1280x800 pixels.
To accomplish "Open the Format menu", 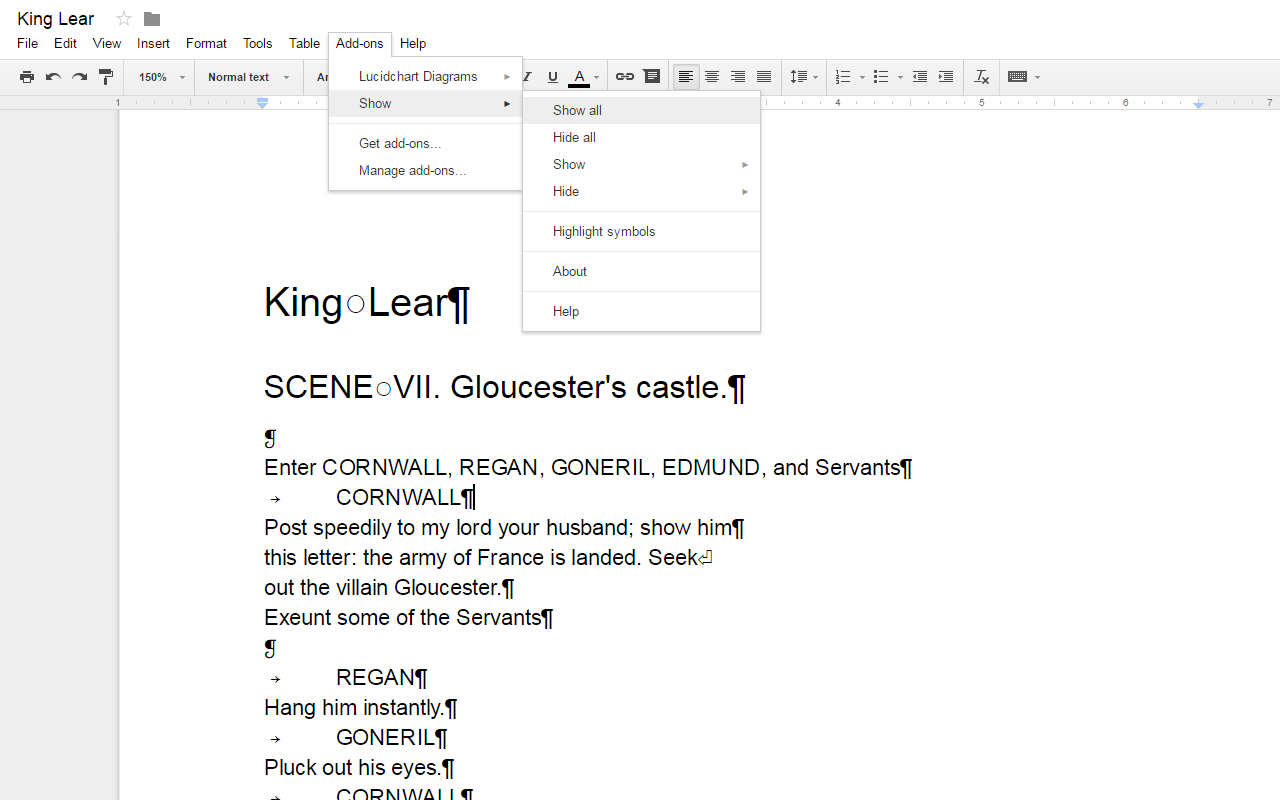I will pos(206,43).
